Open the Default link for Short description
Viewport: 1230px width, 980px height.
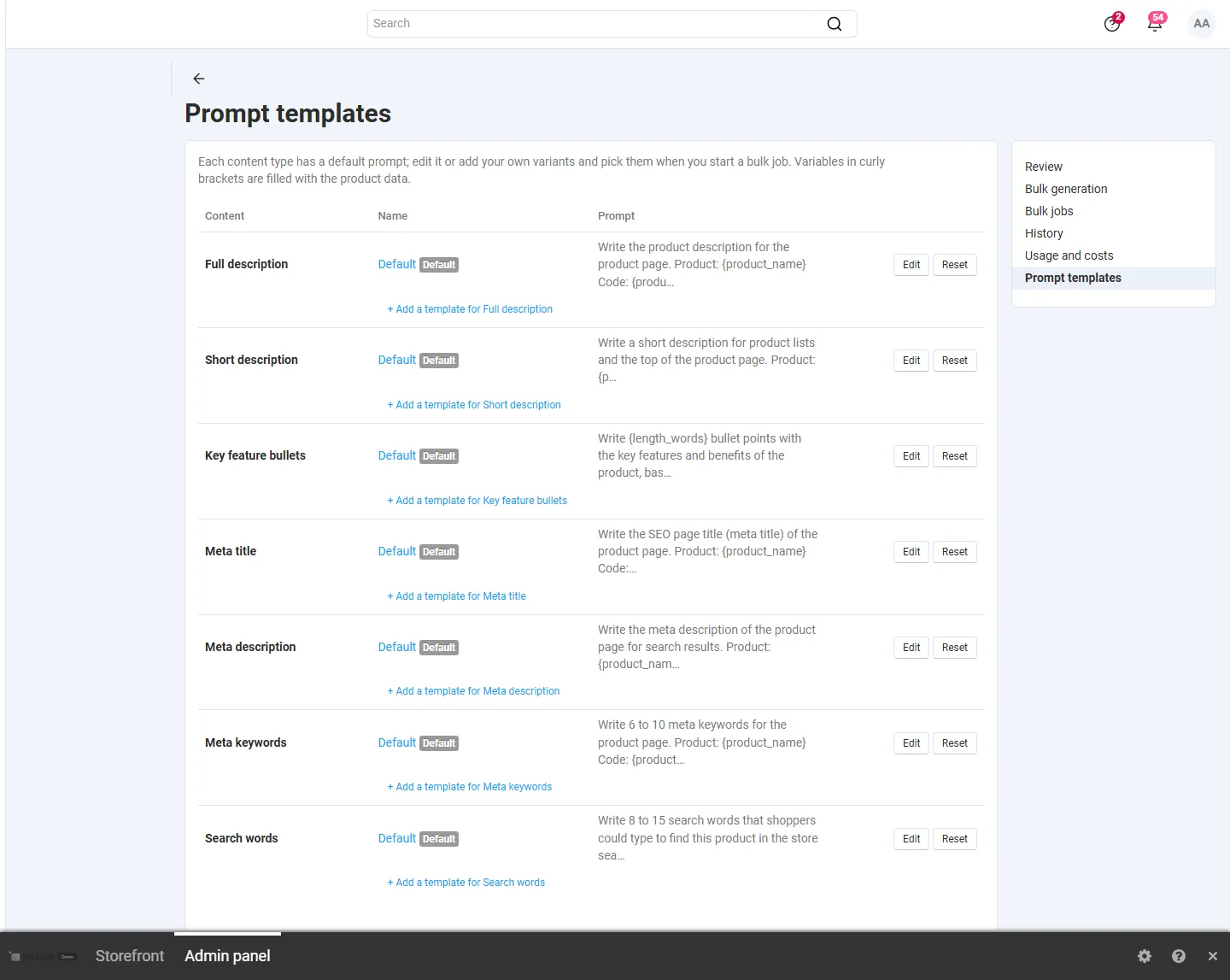(x=396, y=360)
